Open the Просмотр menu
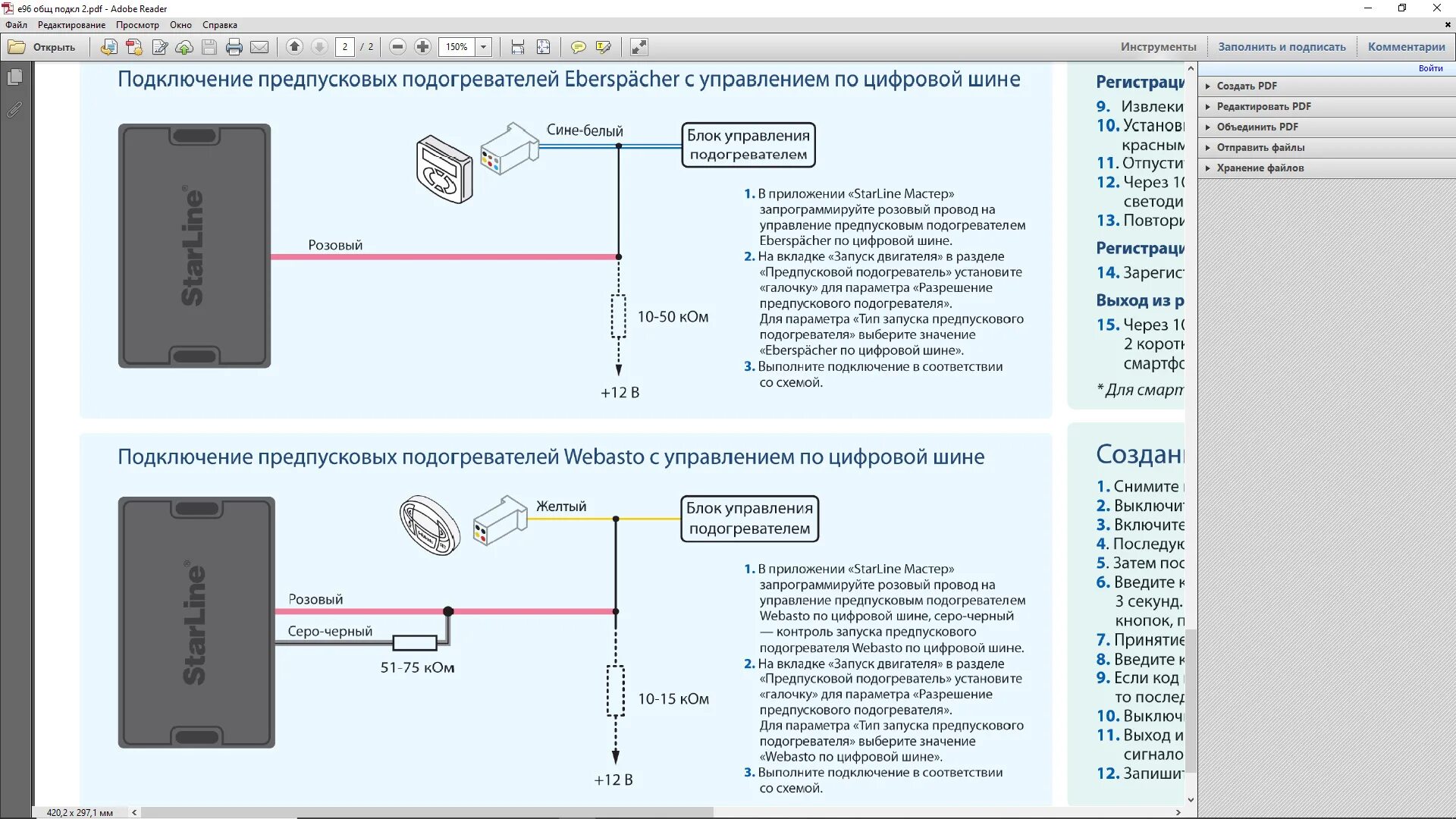 click(x=137, y=24)
